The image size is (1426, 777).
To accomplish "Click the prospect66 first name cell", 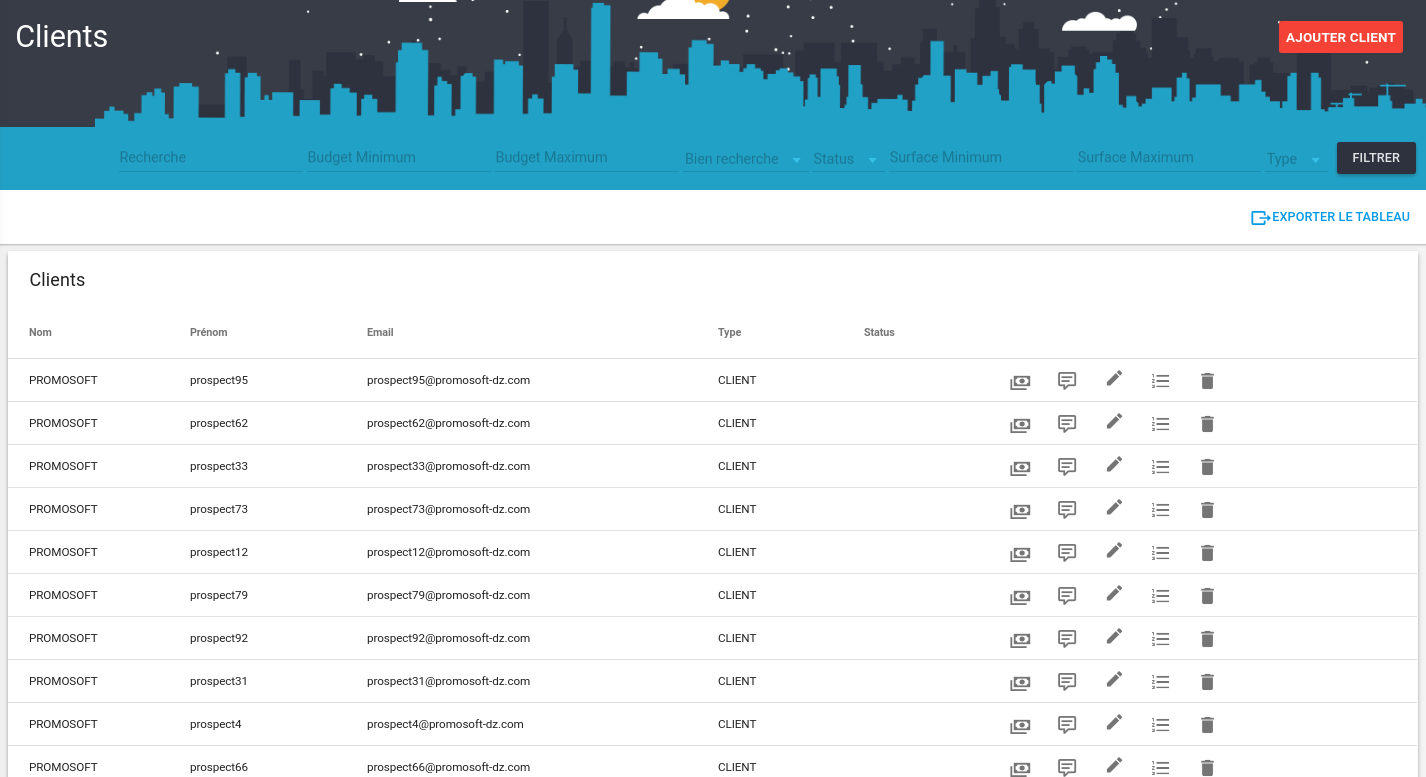I will click(219, 767).
